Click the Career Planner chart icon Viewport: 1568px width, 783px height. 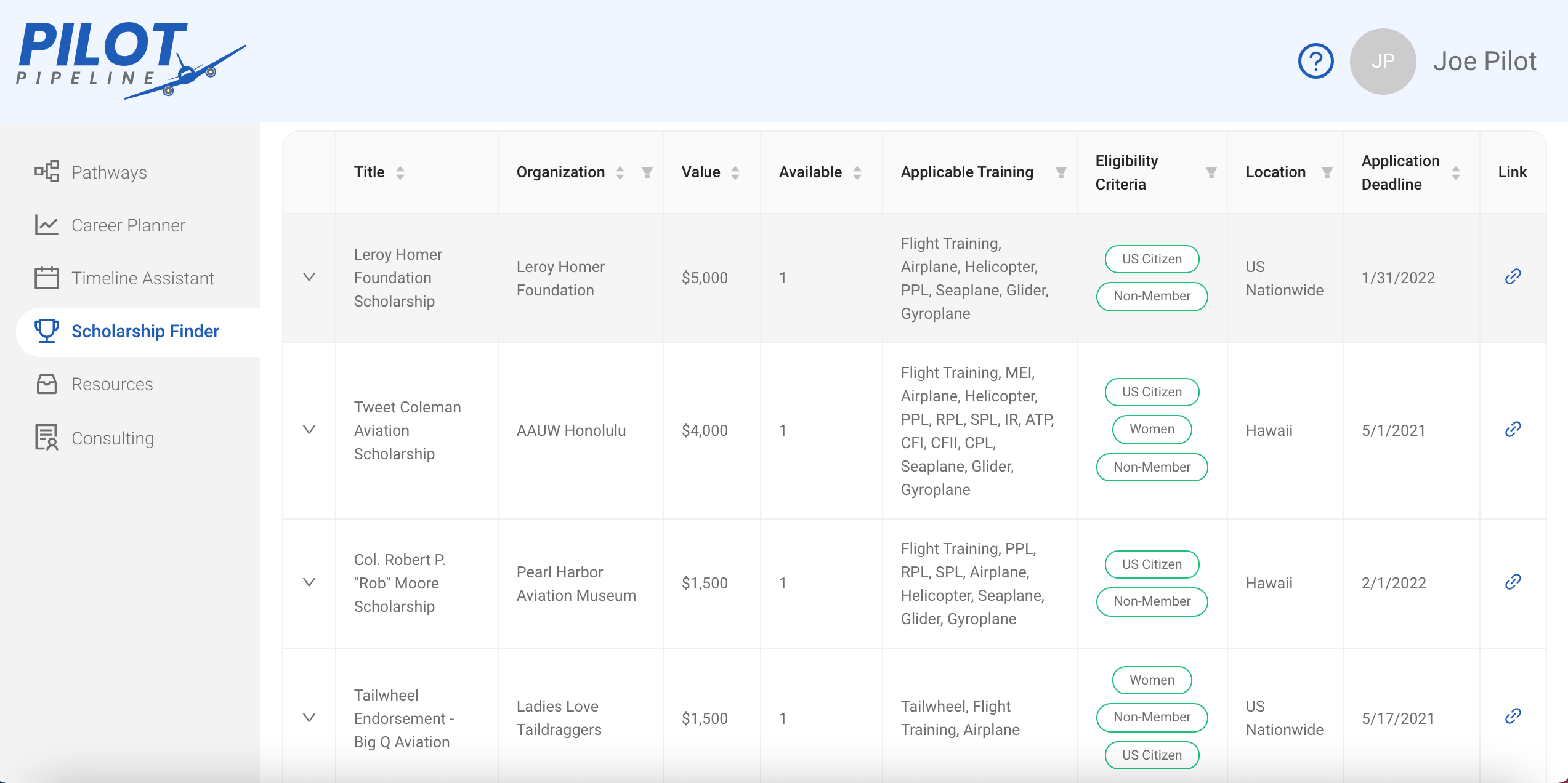click(47, 225)
